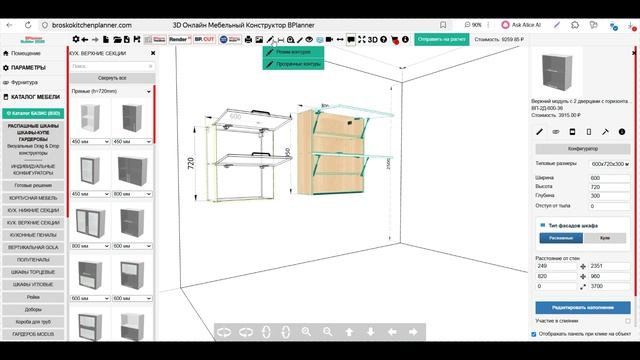640x360 pixels.
Task: Click the hammer tool icon in properties panel
Action: pos(605,132)
